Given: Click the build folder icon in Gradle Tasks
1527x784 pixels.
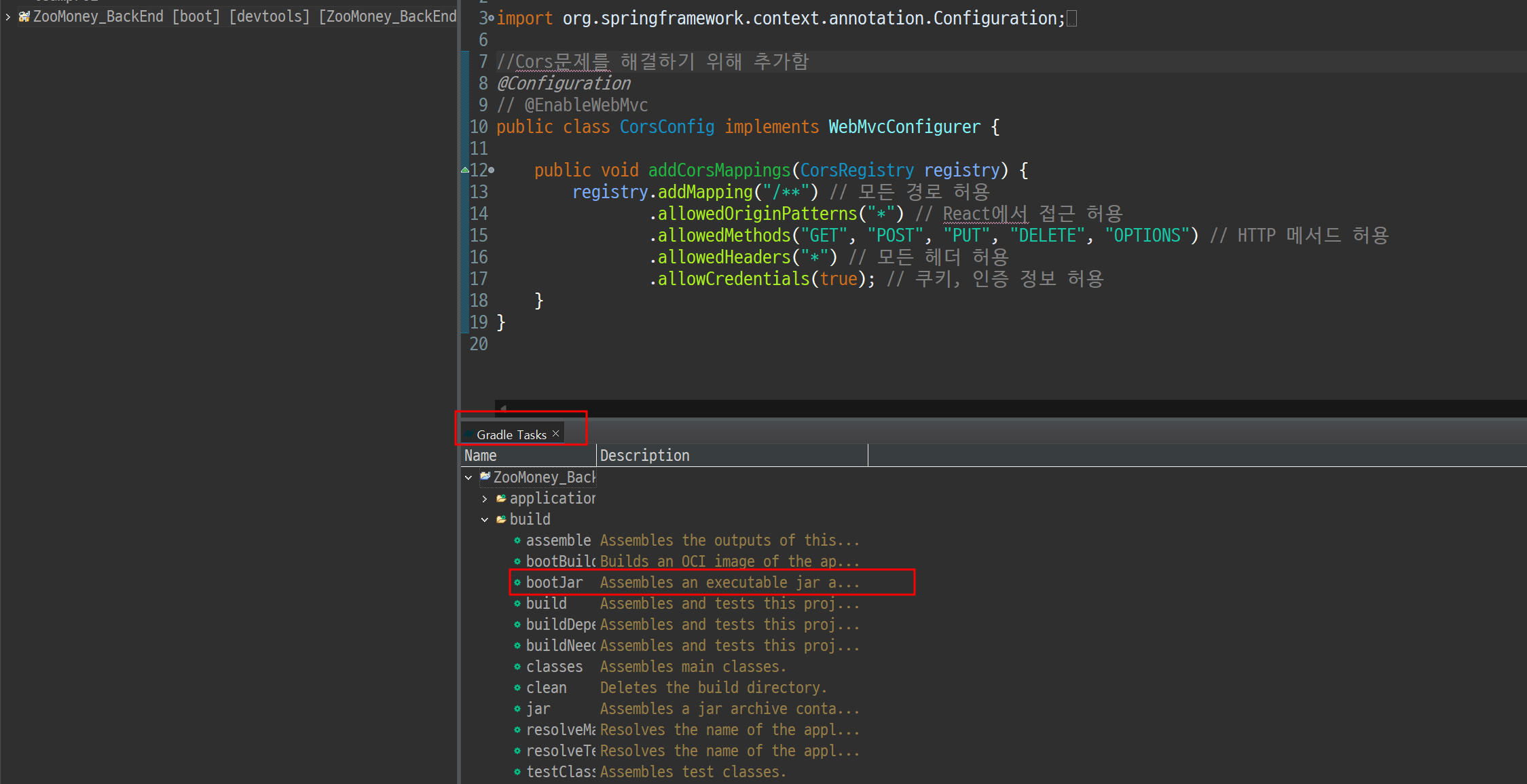Looking at the screenshot, I should [x=501, y=519].
